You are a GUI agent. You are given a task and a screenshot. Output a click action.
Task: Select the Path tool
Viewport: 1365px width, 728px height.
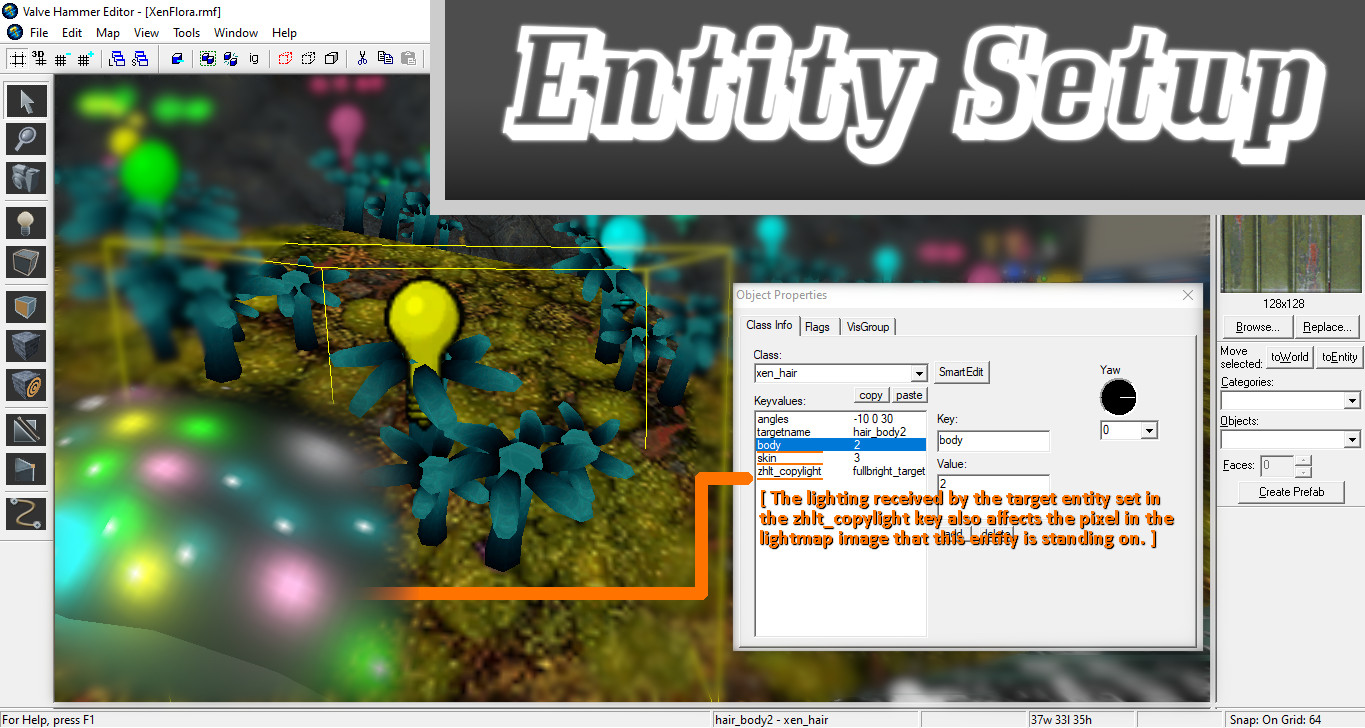(26, 513)
